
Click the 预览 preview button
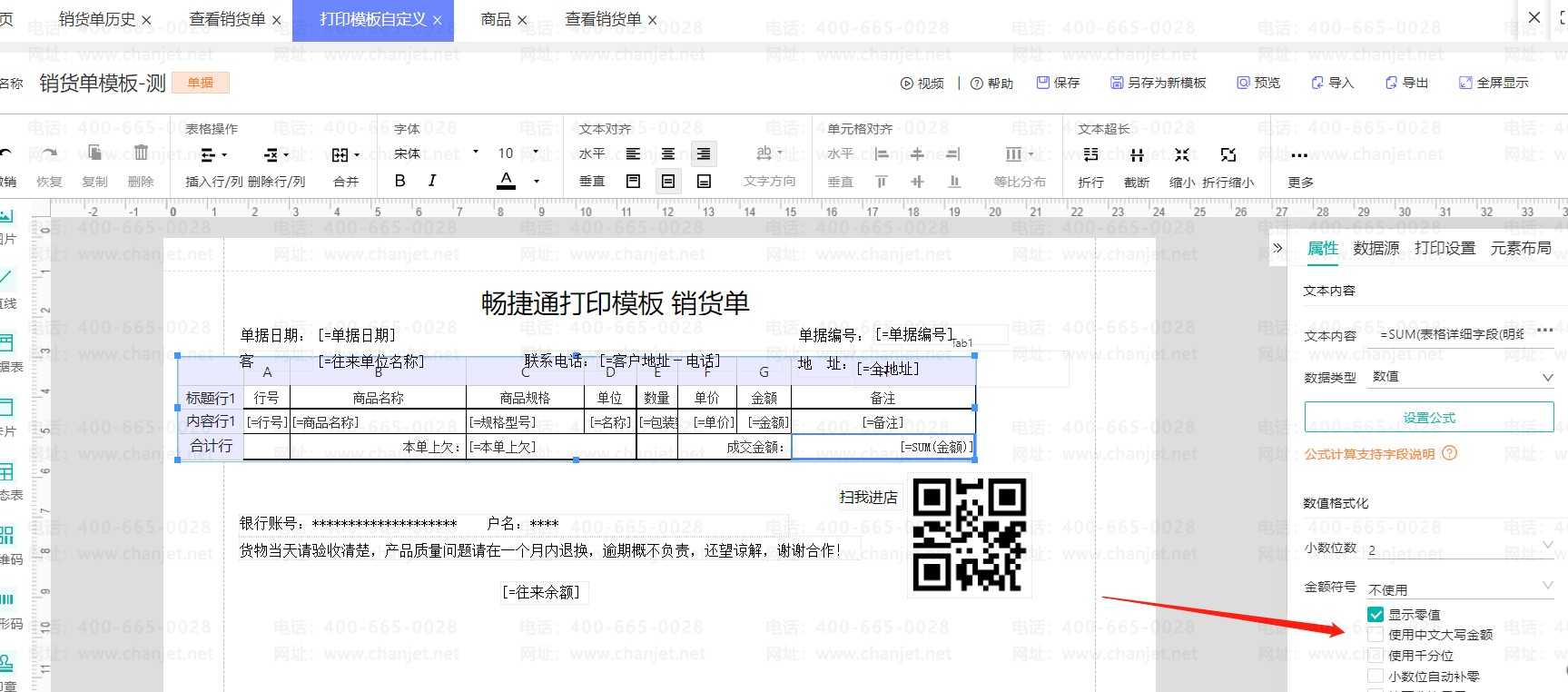1258,83
